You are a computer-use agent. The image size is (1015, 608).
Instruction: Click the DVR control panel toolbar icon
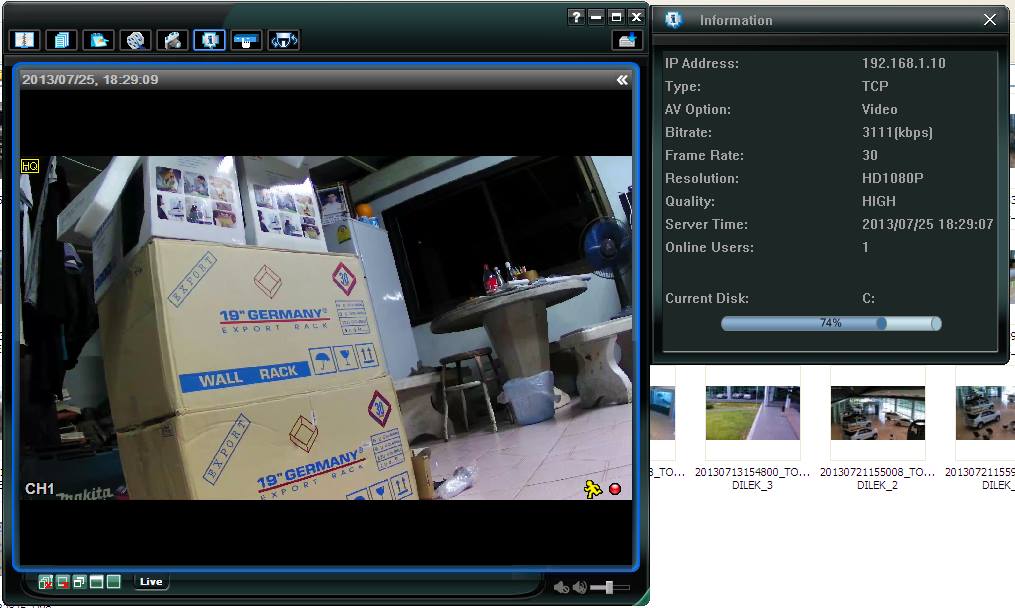pyautogui.click(x=247, y=40)
